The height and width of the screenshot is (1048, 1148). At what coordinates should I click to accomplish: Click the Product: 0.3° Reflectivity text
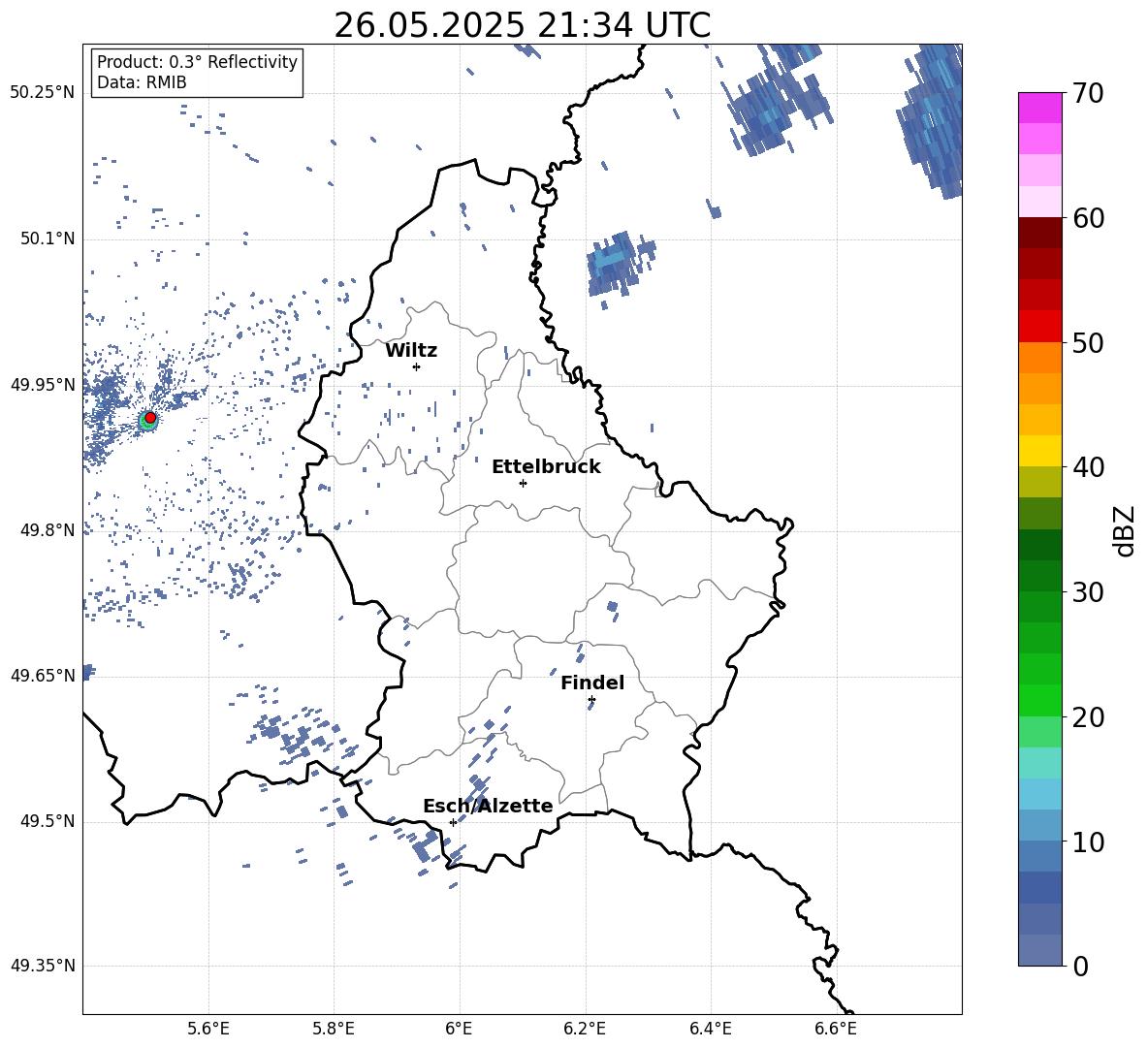[197, 61]
